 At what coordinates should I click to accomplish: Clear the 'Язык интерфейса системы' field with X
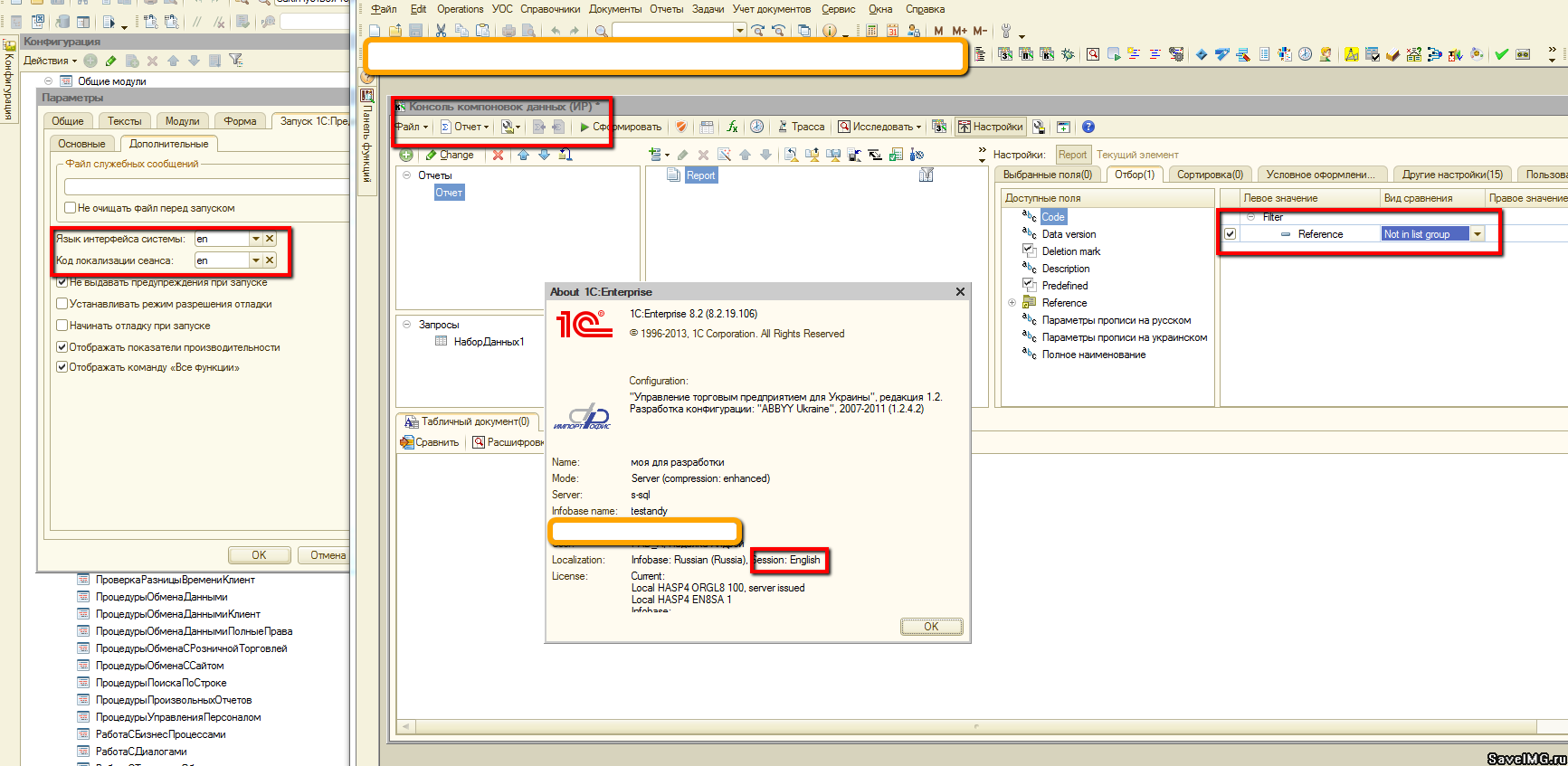270,239
